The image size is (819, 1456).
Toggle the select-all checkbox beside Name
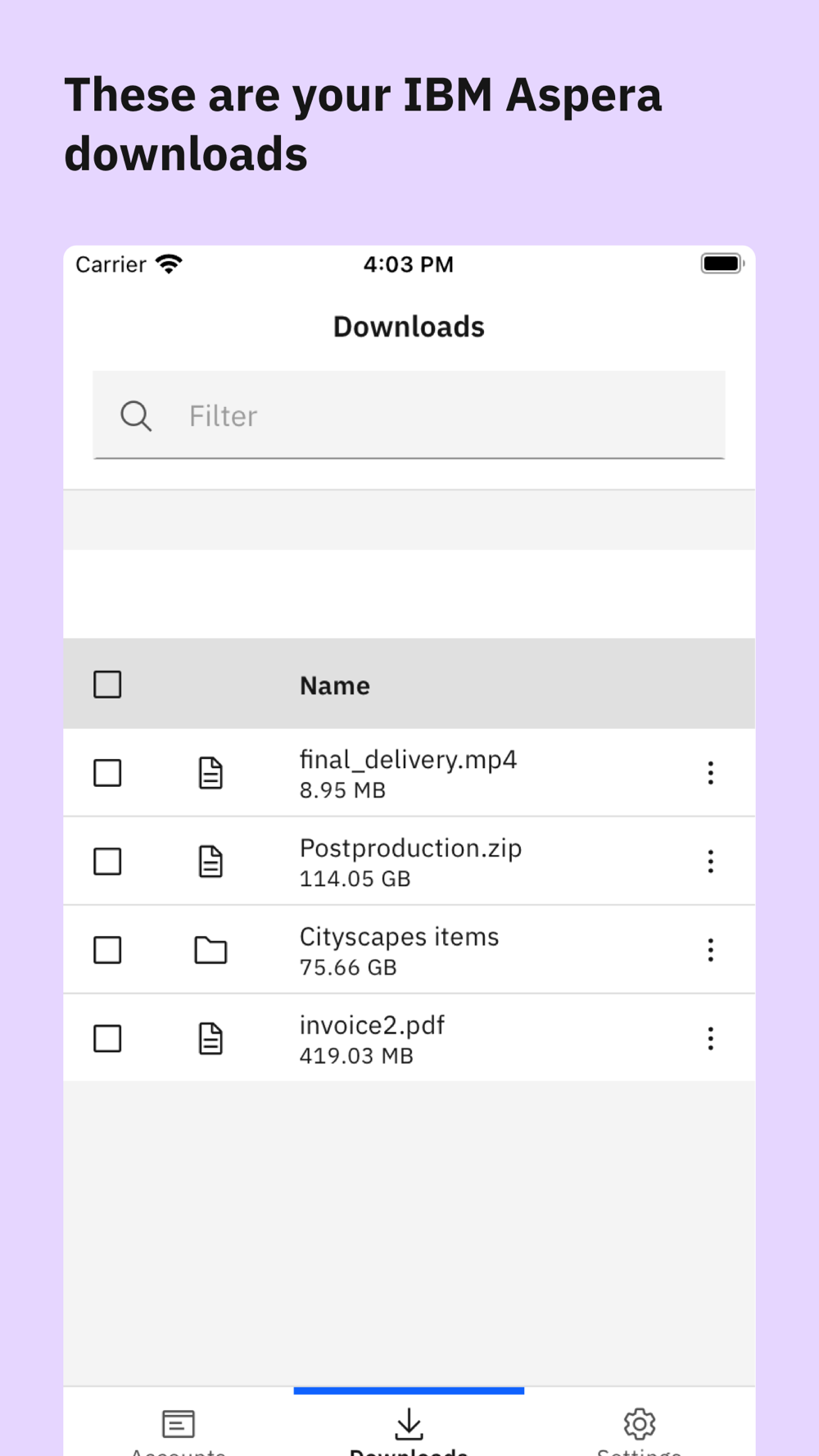point(107,685)
